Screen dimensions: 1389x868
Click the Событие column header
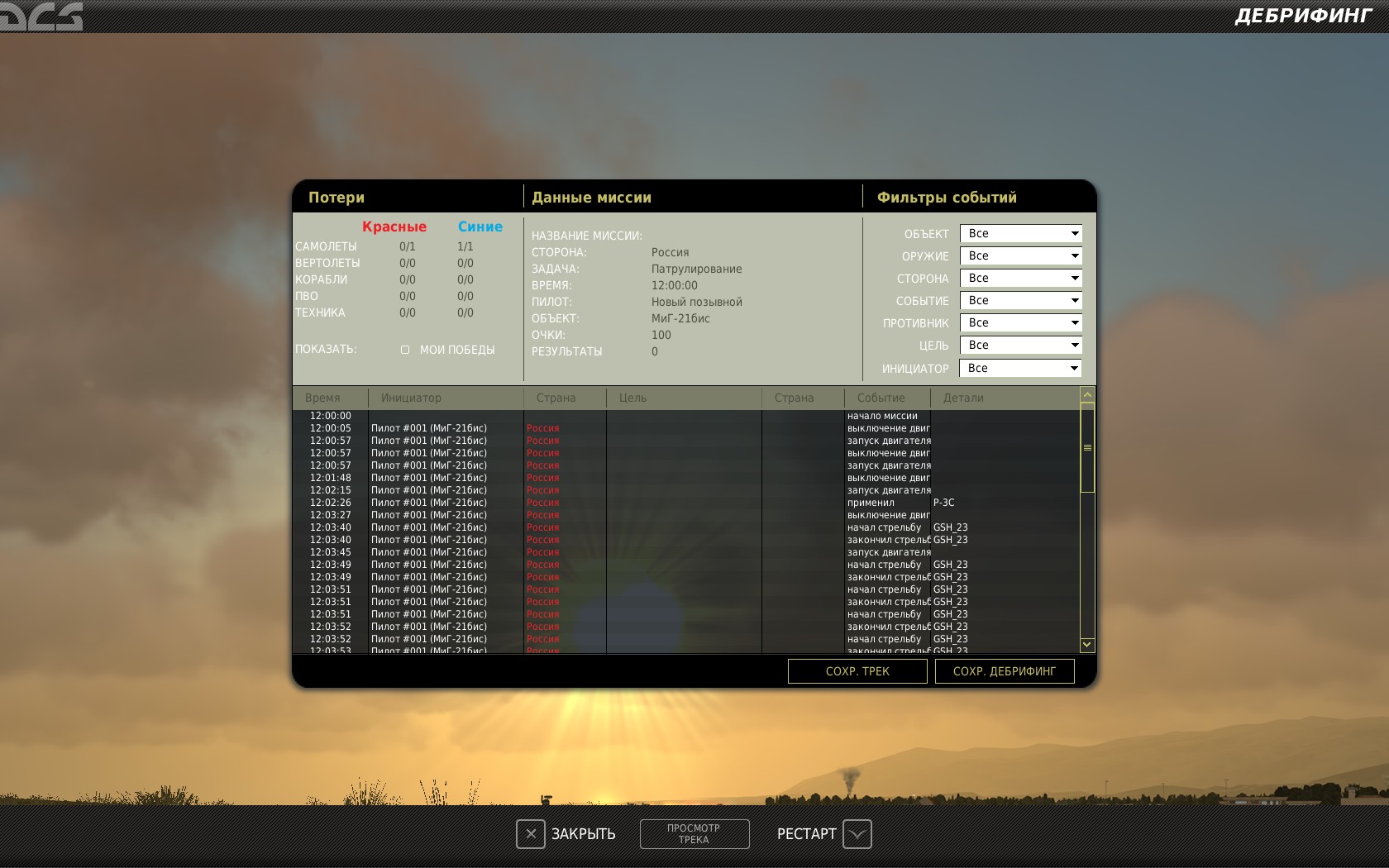(887, 398)
